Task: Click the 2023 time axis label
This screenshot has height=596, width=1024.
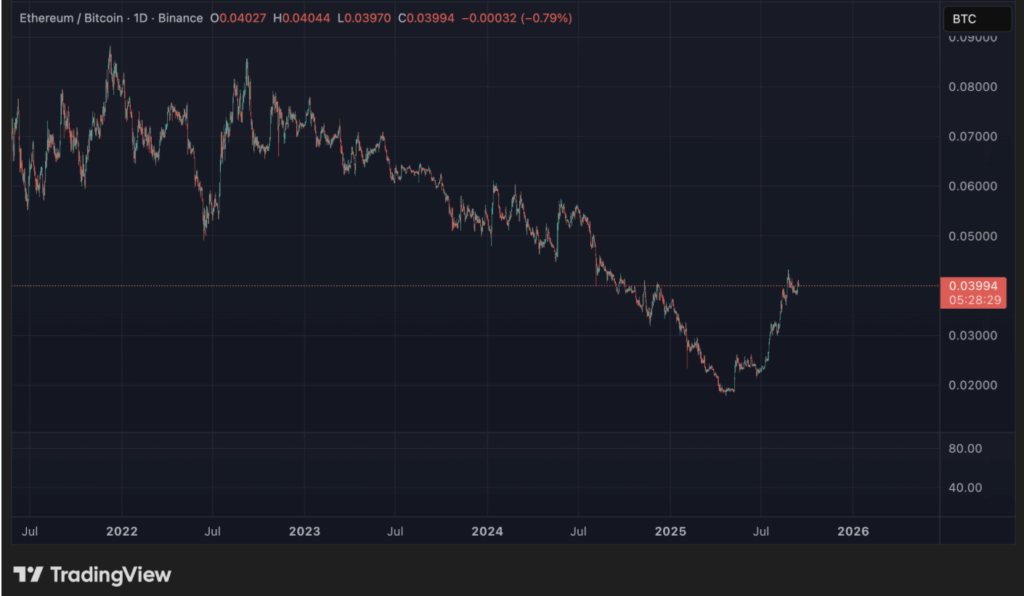Action: click(x=304, y=531)
